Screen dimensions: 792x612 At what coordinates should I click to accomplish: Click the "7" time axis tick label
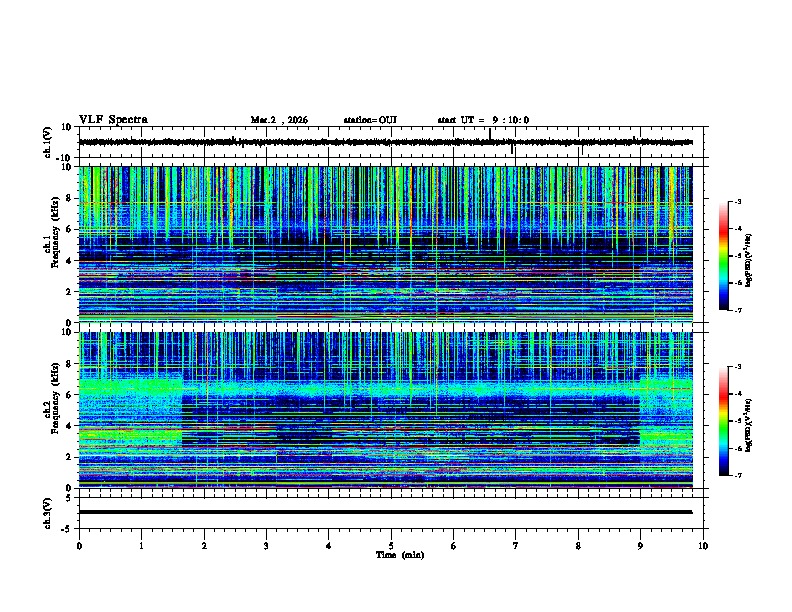tap(516, 546)
